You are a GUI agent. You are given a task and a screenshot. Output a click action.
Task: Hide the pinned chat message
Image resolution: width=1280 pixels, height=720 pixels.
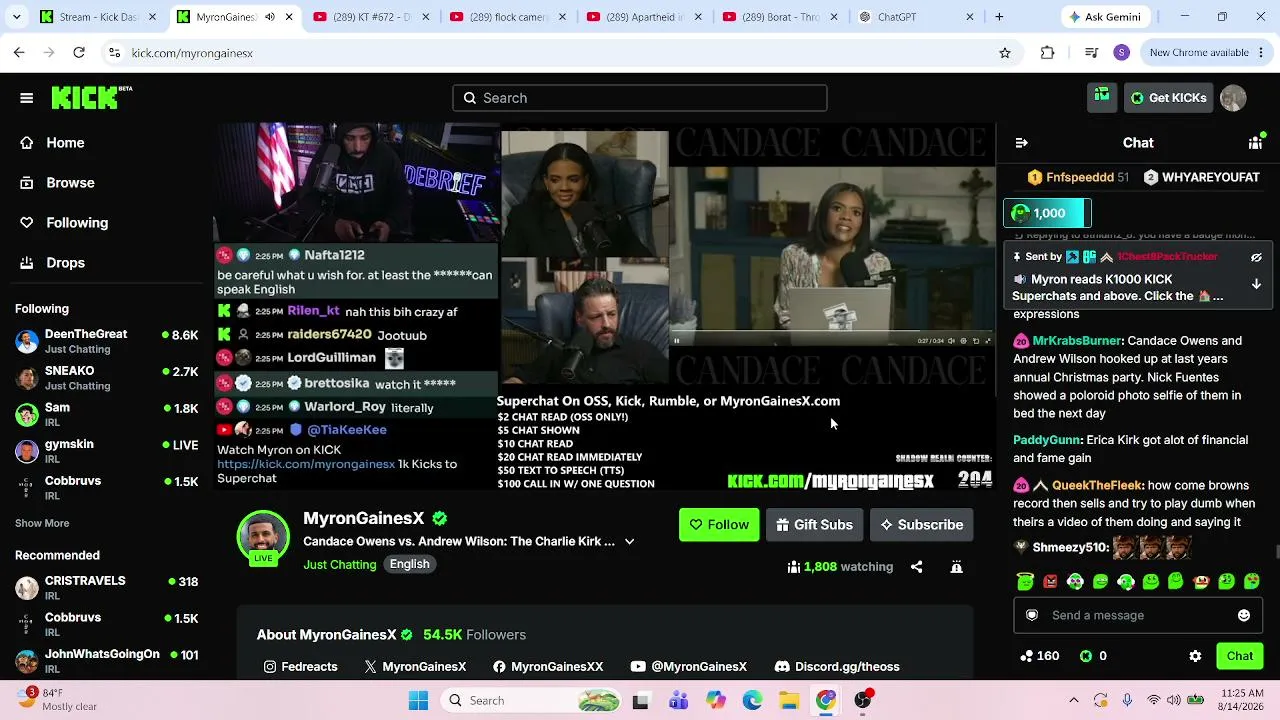click(1256, 257)
